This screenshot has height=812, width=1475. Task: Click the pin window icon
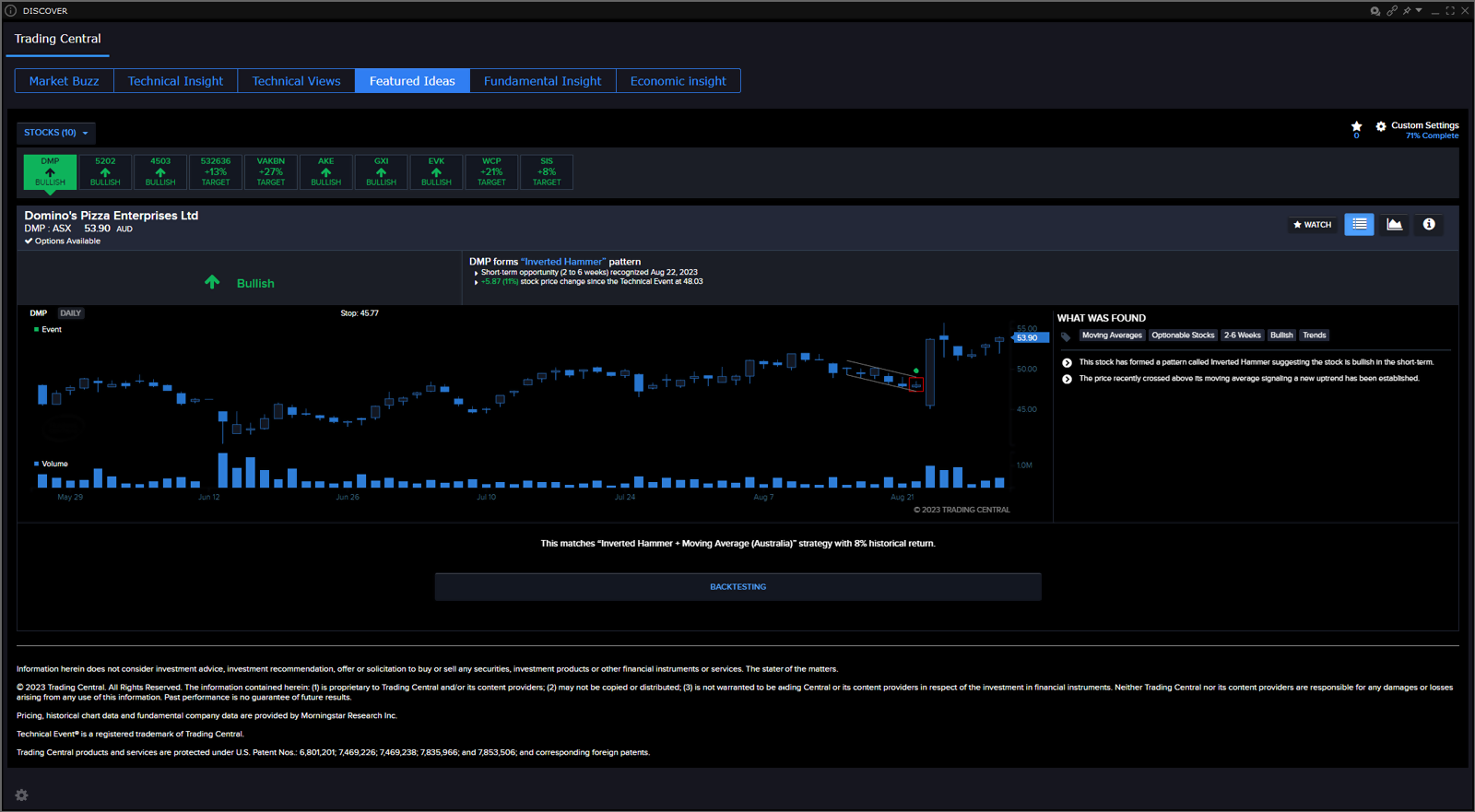tap(1407, 11)
